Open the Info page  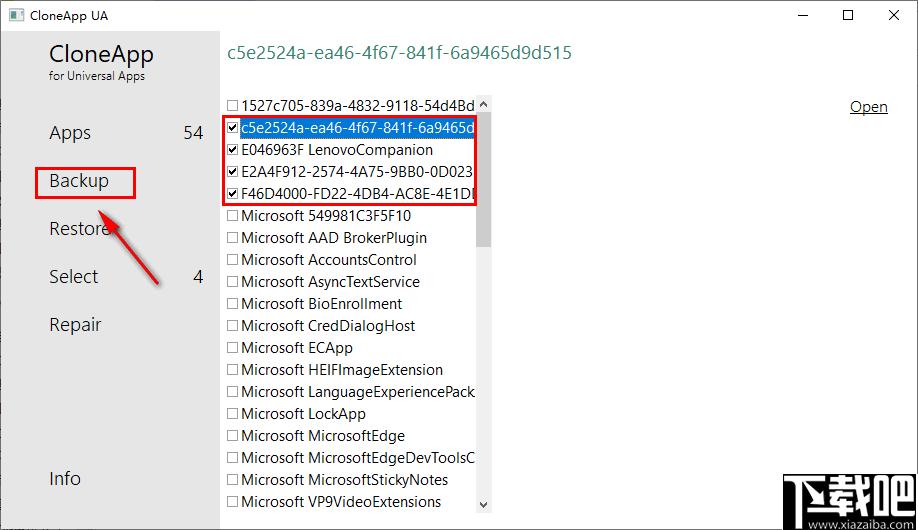[65, 478]
